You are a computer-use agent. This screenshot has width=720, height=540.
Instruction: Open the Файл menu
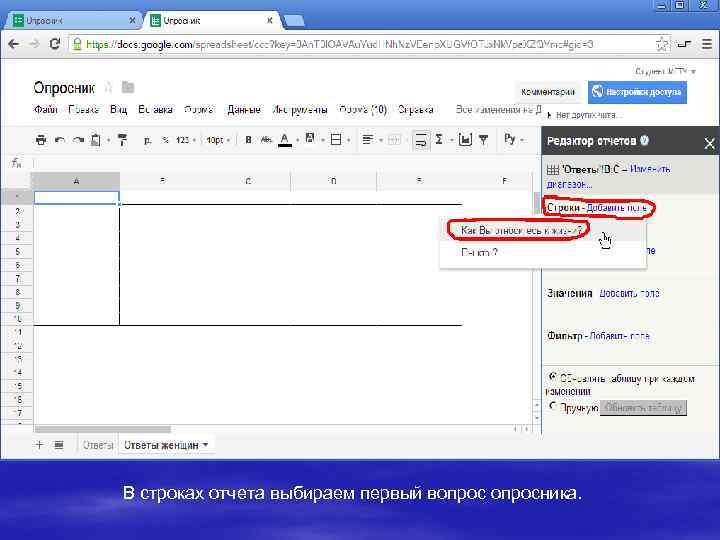(x=45, y=110)
